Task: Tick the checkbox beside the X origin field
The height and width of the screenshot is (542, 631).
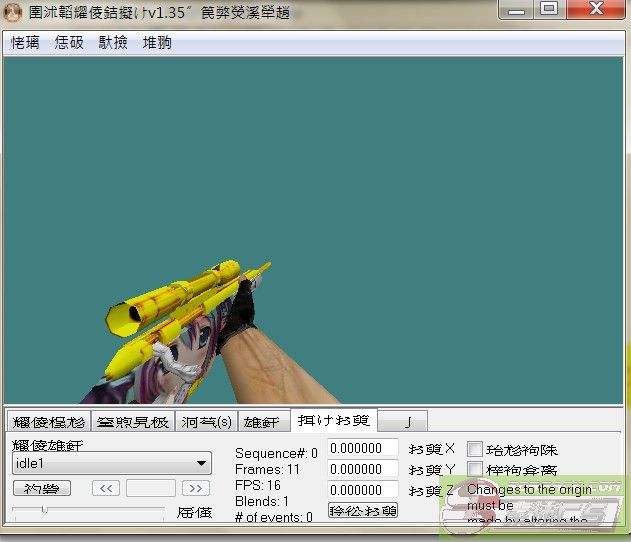Action: tap(475, 449)
